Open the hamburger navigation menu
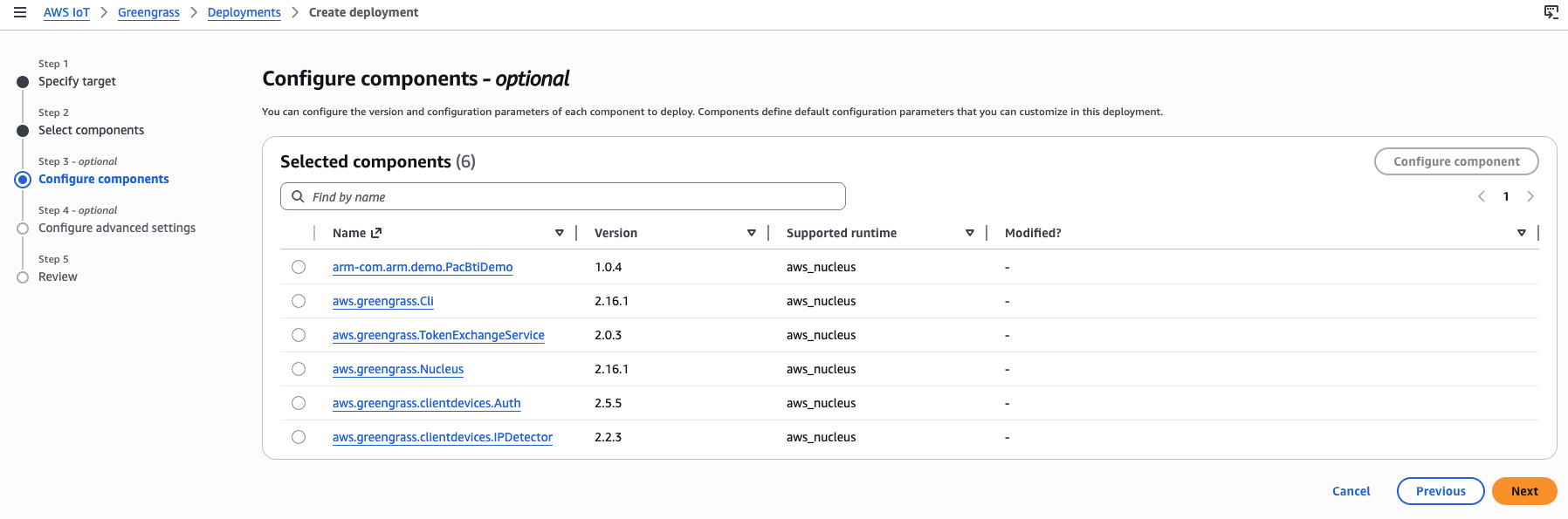1568x519 pixels. (x=20, y=12)
